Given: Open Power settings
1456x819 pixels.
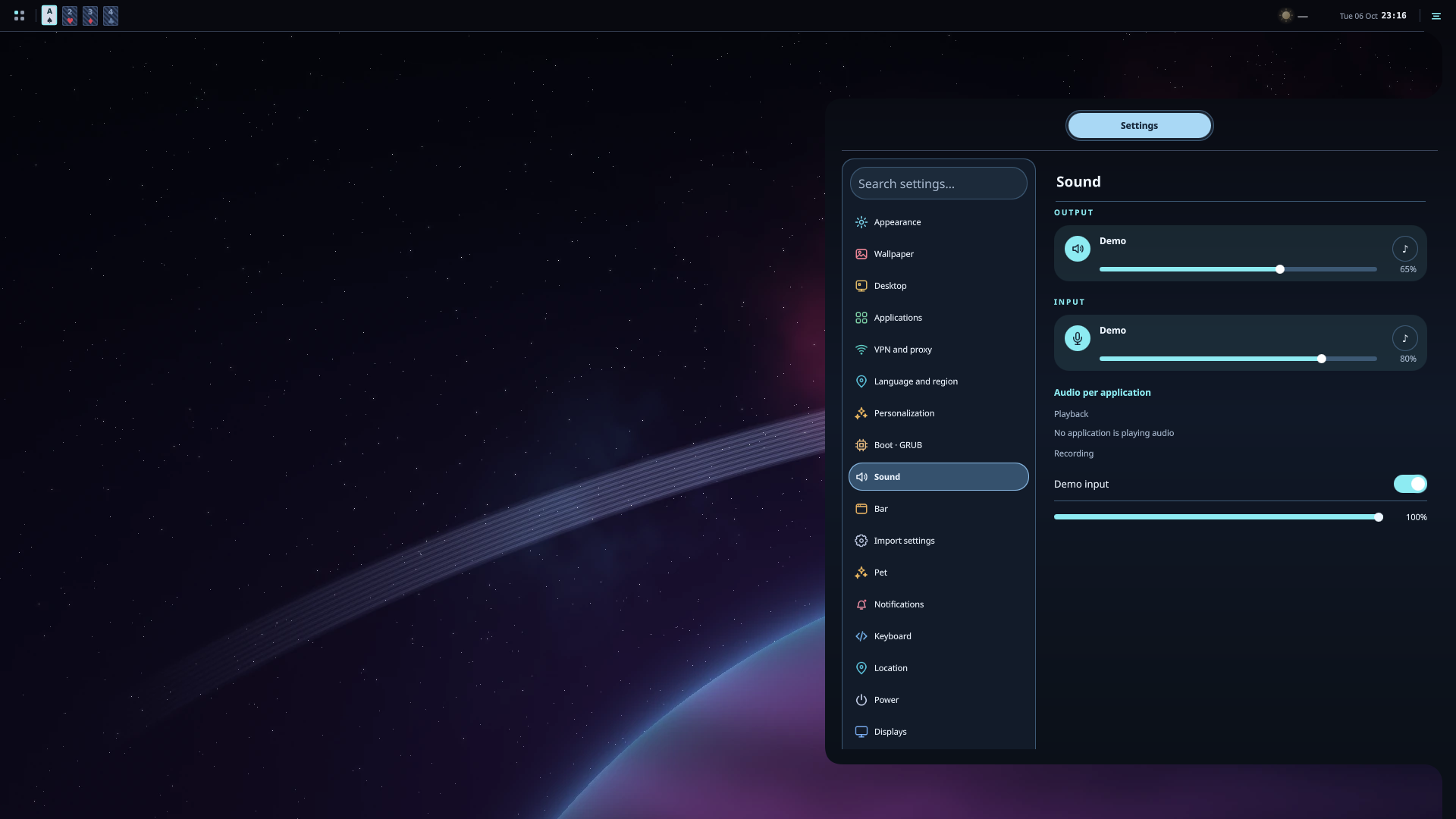Looking at the screenshot, I should coord(938,700).
